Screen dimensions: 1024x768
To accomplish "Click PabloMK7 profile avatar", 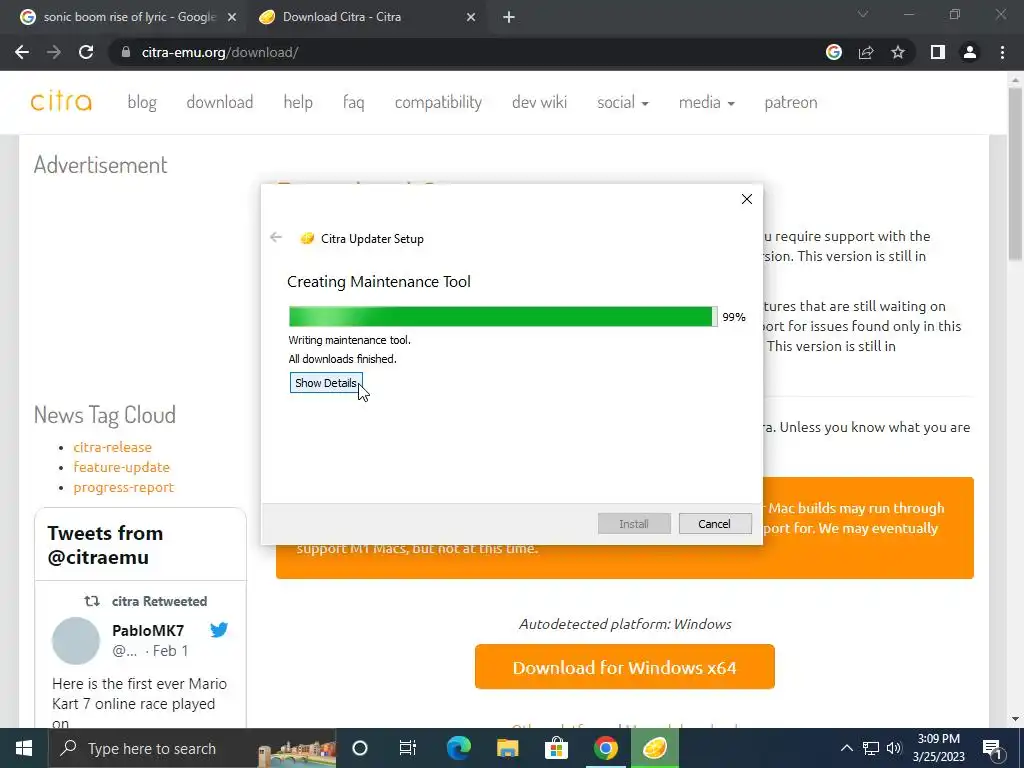I will click(76, 641).
